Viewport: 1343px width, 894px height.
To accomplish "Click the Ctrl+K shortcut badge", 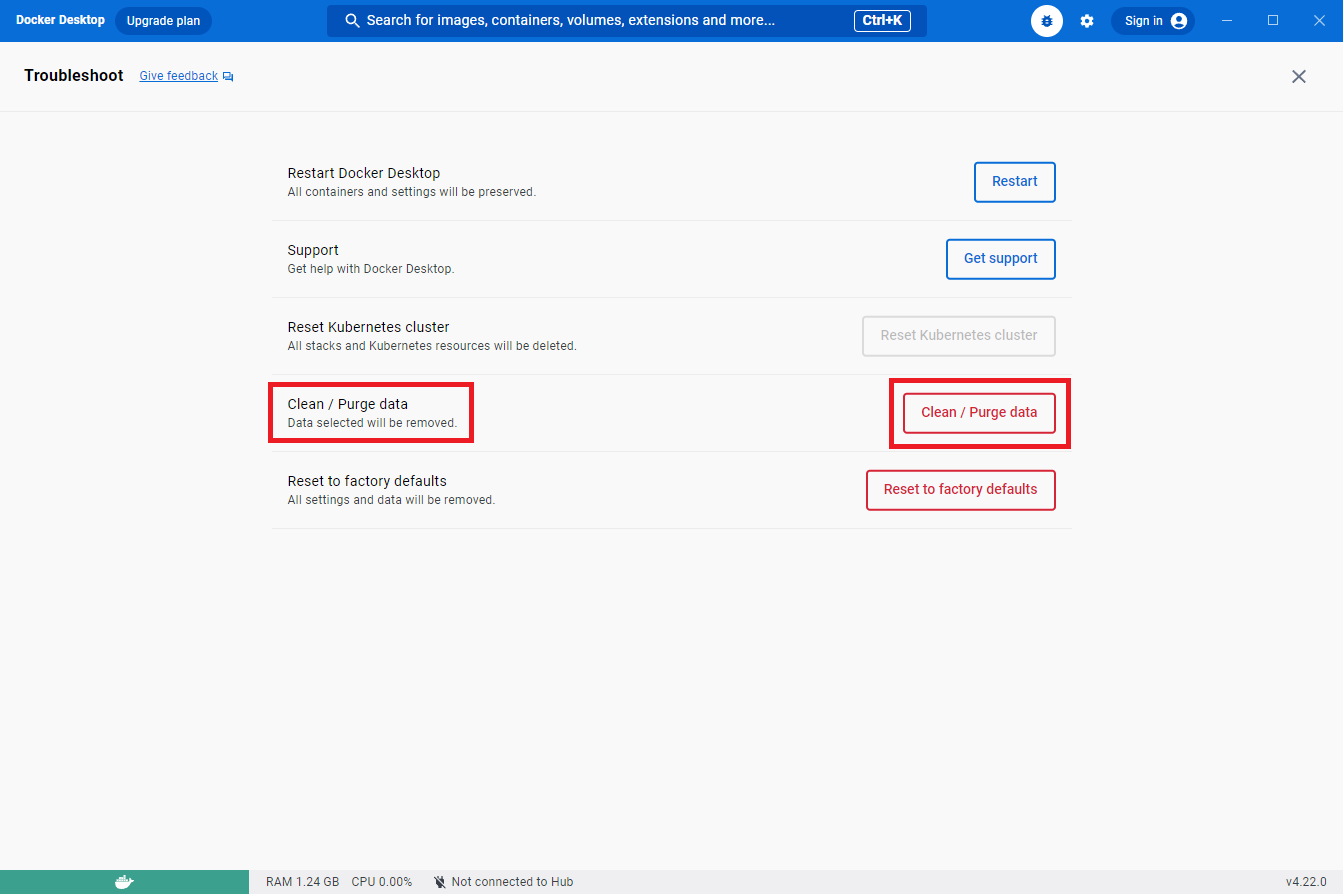I will 882,21.
